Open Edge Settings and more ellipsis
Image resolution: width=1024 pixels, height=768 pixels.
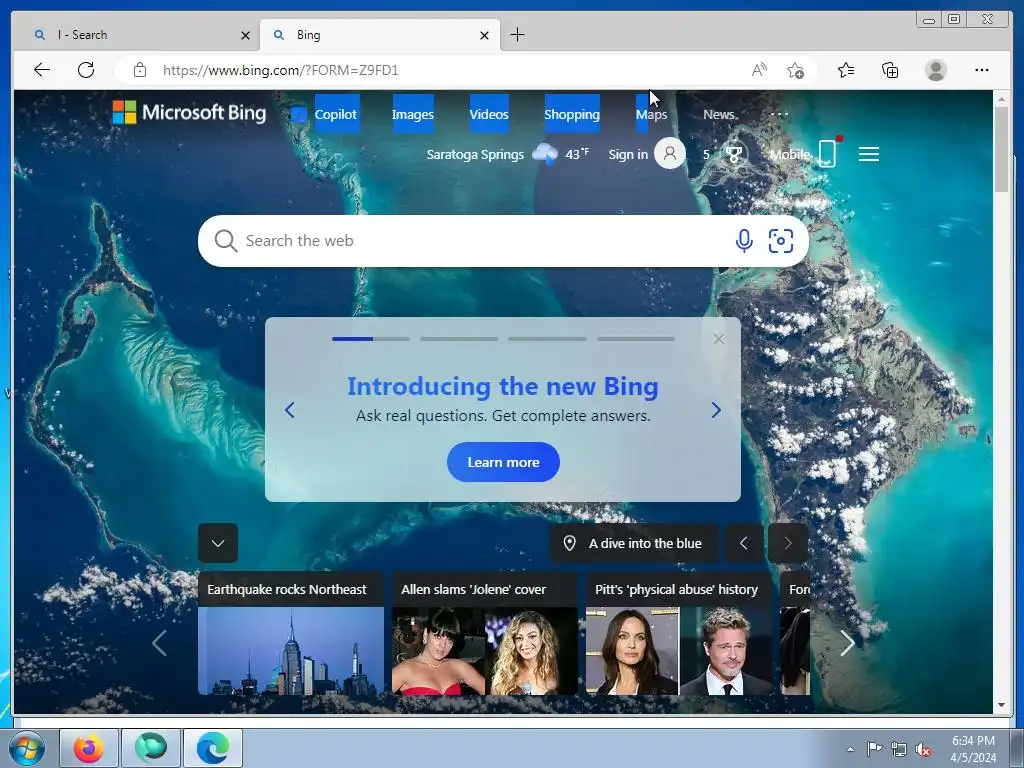[982, 70]
